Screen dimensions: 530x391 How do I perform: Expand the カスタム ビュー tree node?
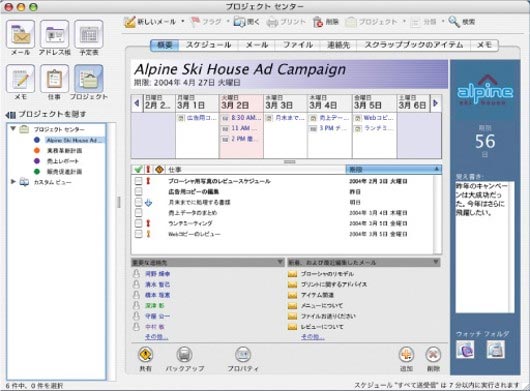pos(13,182)
